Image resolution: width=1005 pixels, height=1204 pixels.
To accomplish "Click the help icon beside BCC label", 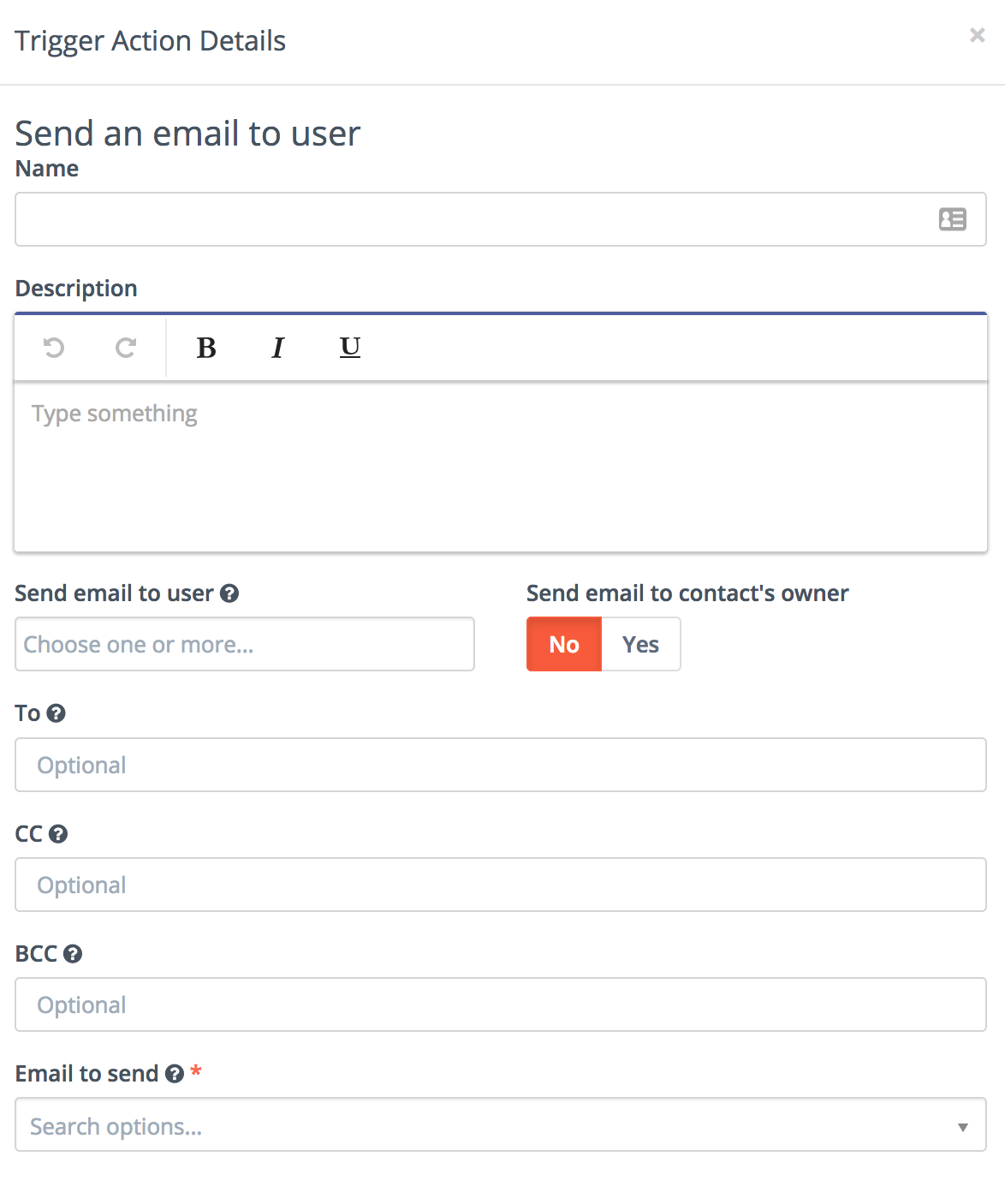I will click(73, 954).
